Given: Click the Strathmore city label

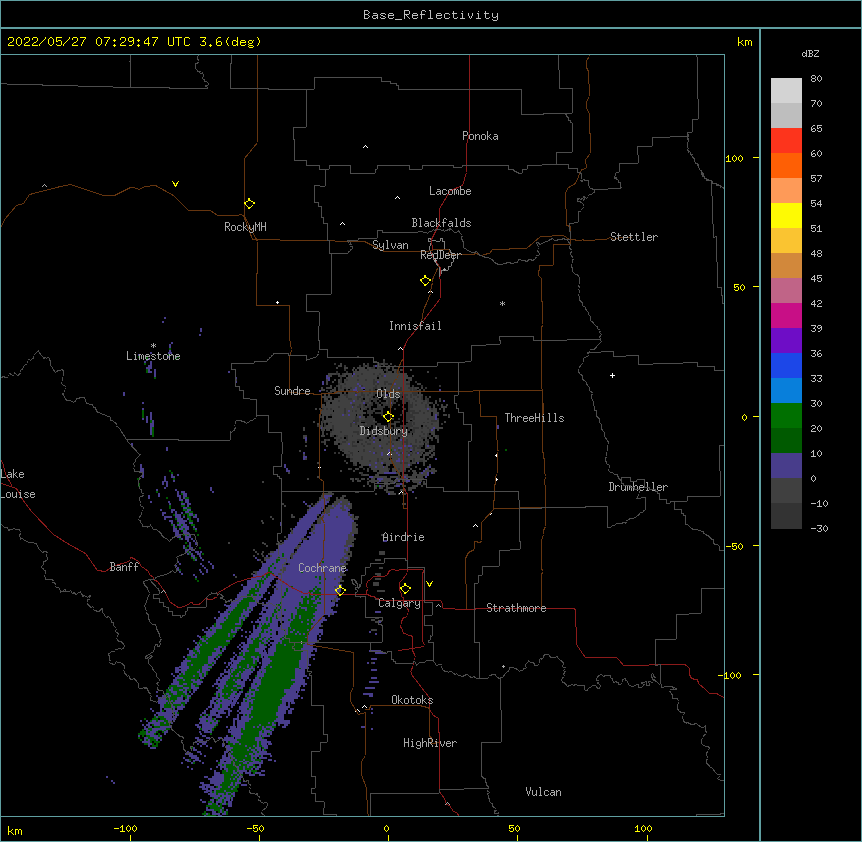Looking at the screenshot, I should [516, 608].
